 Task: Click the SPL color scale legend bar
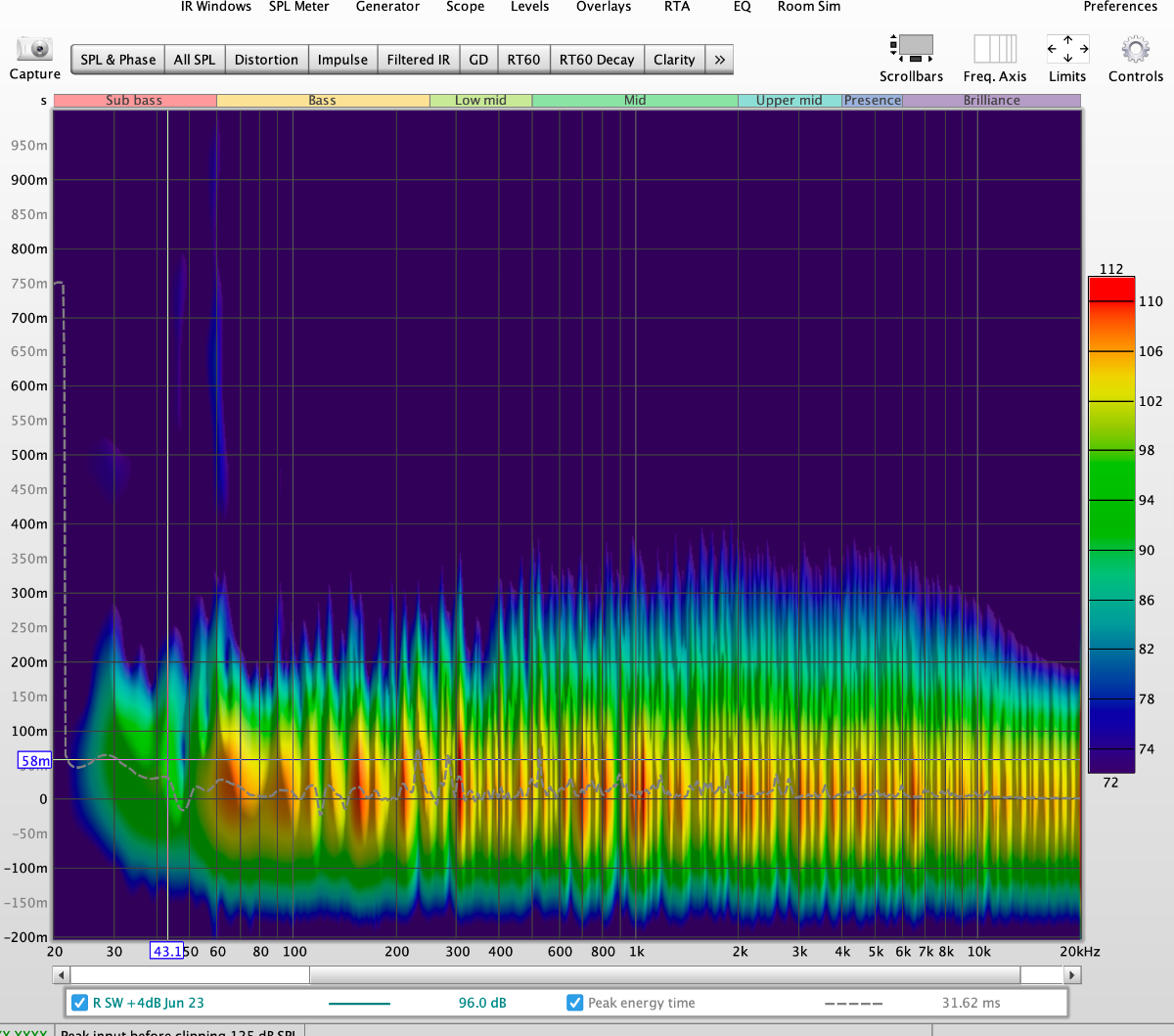(1111, 525)
